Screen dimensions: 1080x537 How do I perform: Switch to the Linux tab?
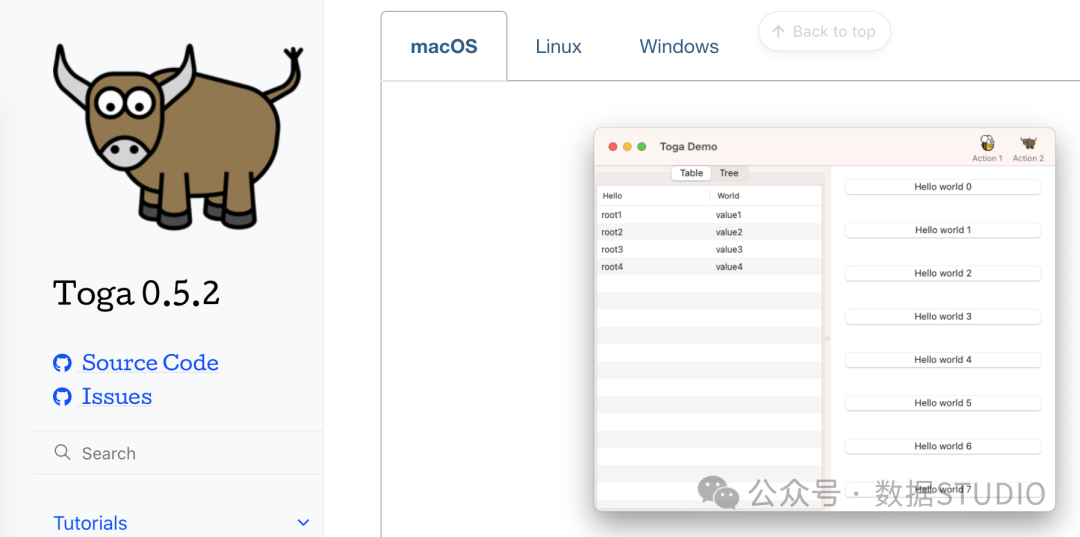pos(559,46)
